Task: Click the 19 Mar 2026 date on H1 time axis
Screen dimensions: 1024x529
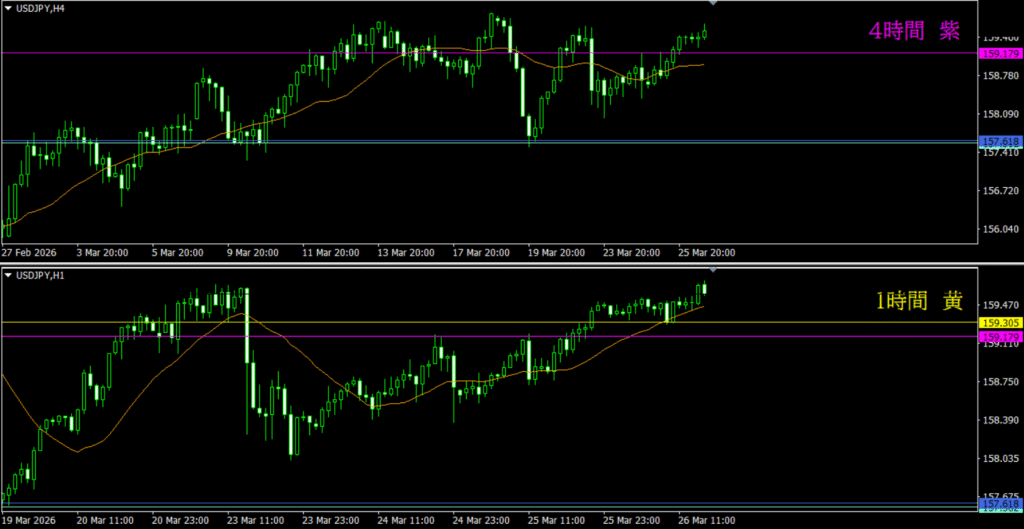Action: click(x=30, y=521)
